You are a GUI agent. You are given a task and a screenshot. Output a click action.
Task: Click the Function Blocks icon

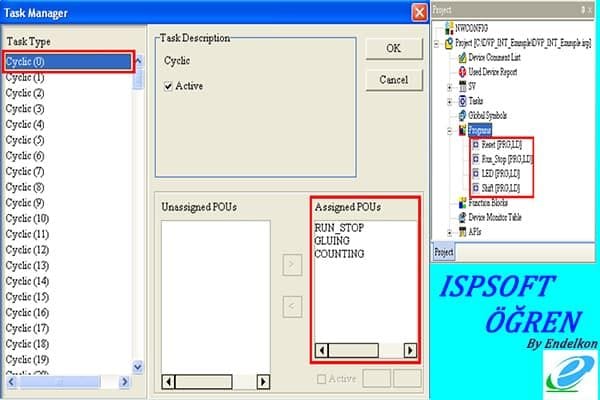point(463,202)
